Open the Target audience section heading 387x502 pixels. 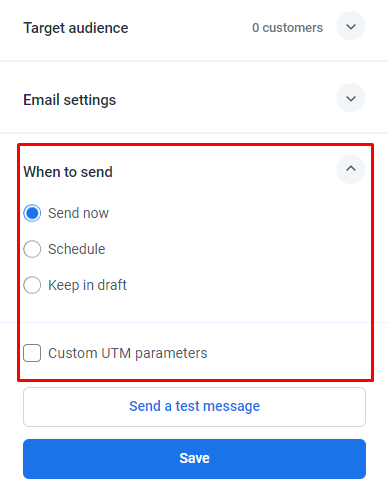(x=76, y=28)
